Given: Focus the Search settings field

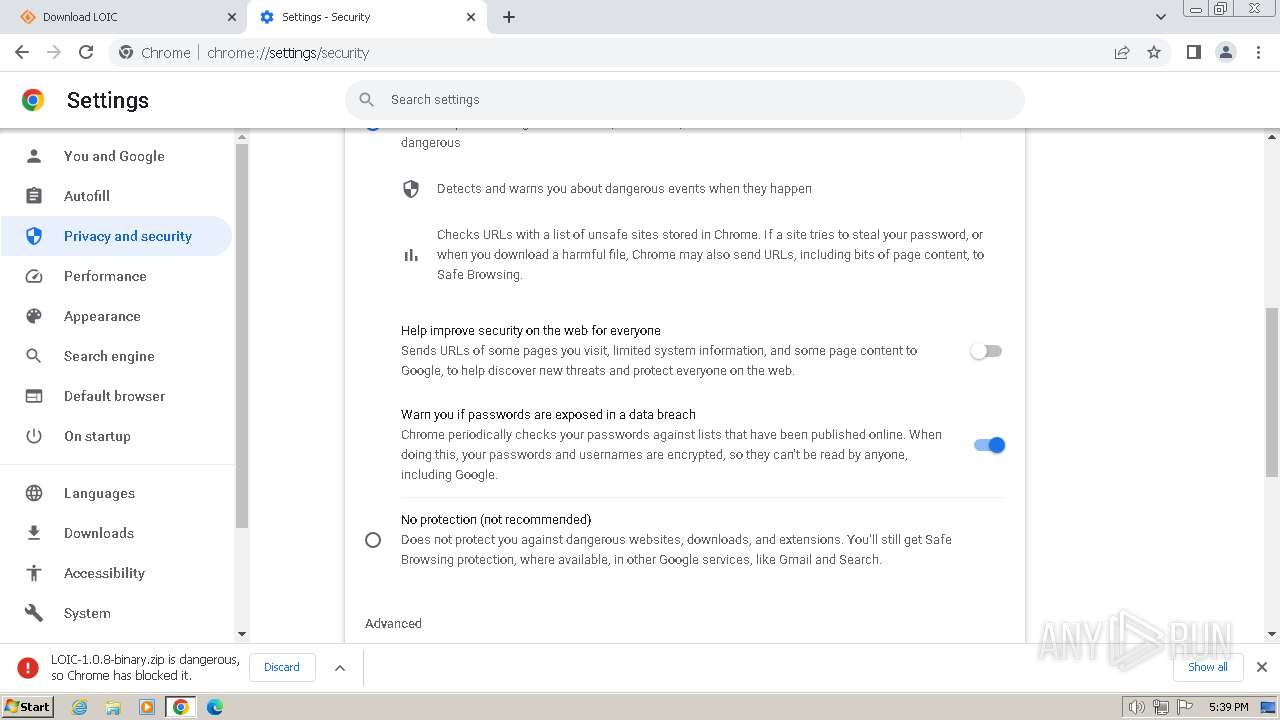Looking at the screenshot, I should 685,100.
